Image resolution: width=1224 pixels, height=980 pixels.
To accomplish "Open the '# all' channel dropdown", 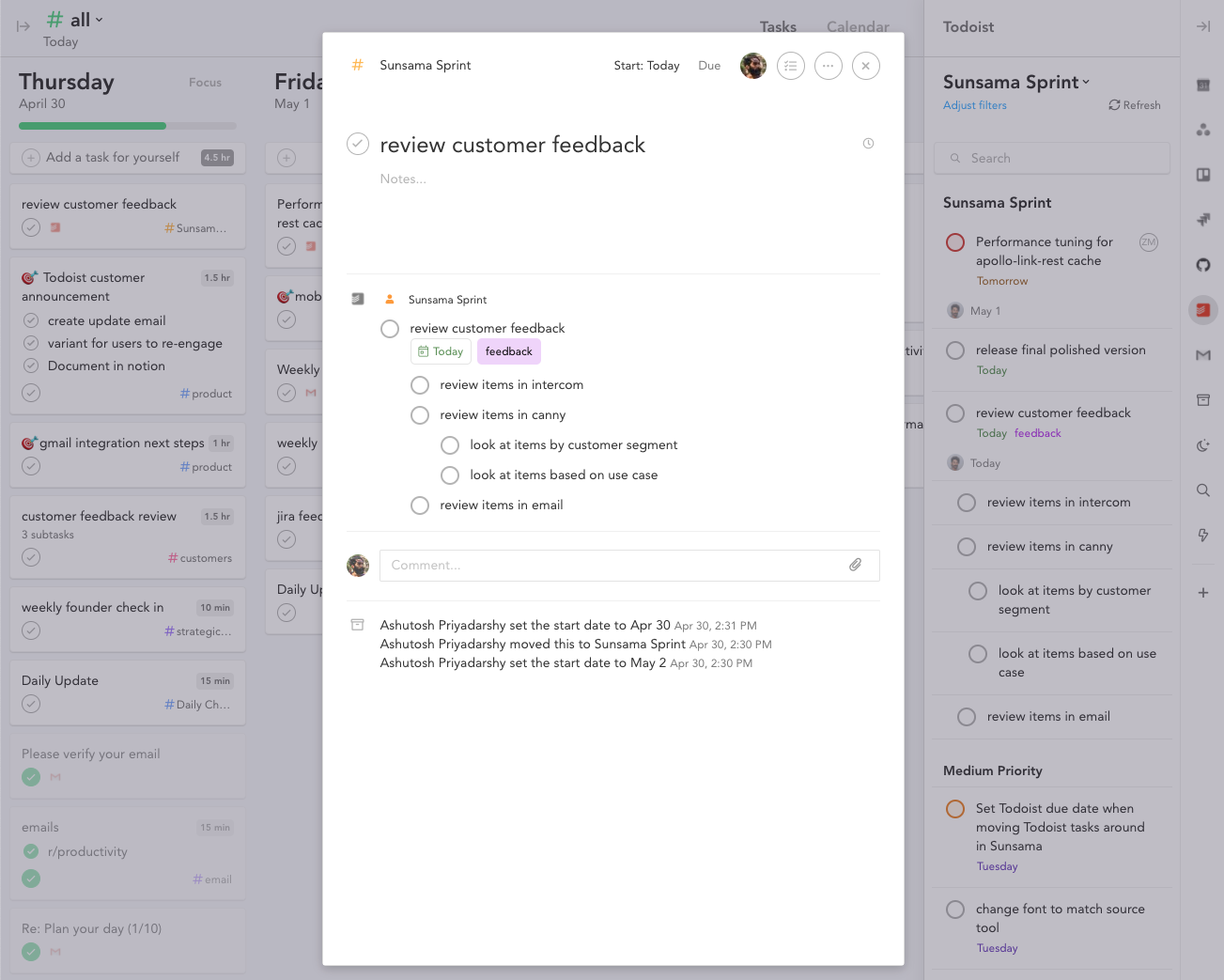I will pyautogui.click(x=75, y=20).
